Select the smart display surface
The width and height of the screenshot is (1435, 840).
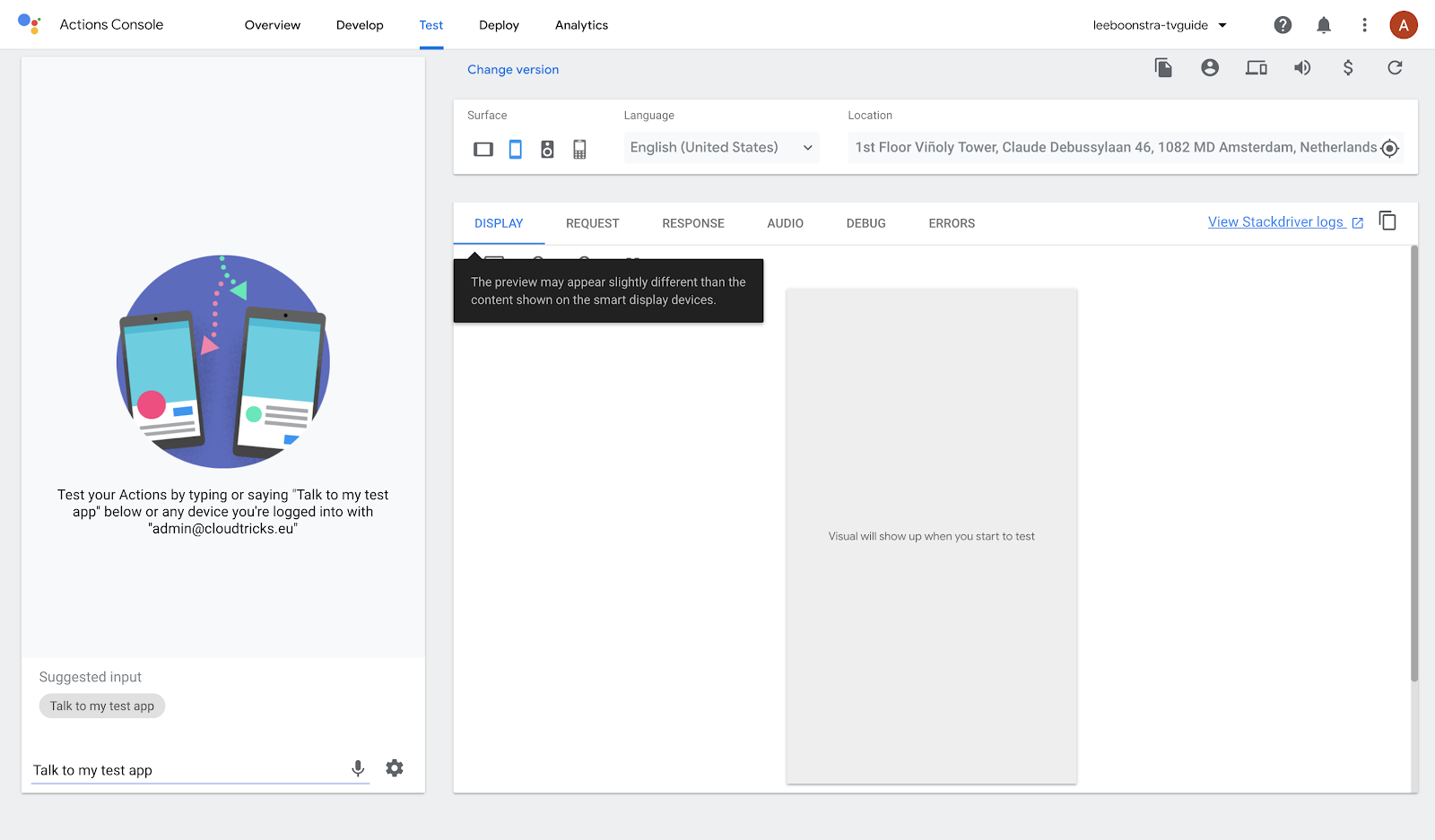483,149
